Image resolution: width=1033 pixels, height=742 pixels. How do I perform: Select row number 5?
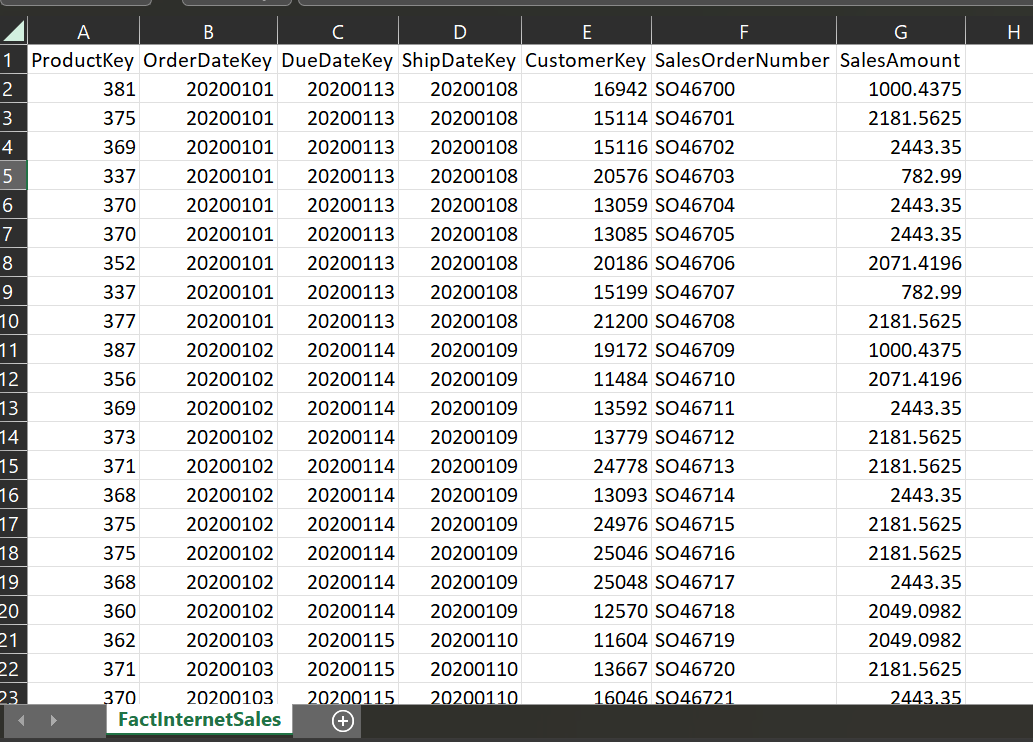coord(13,176)
